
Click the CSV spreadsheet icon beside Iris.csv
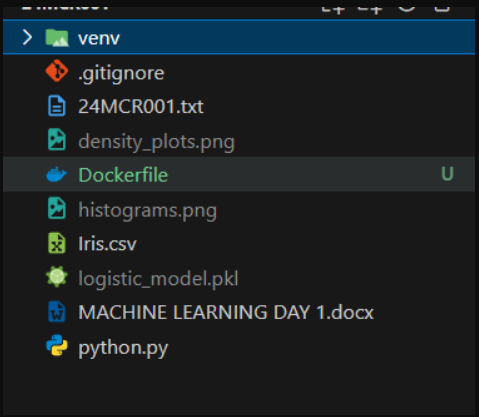[57, 243]
